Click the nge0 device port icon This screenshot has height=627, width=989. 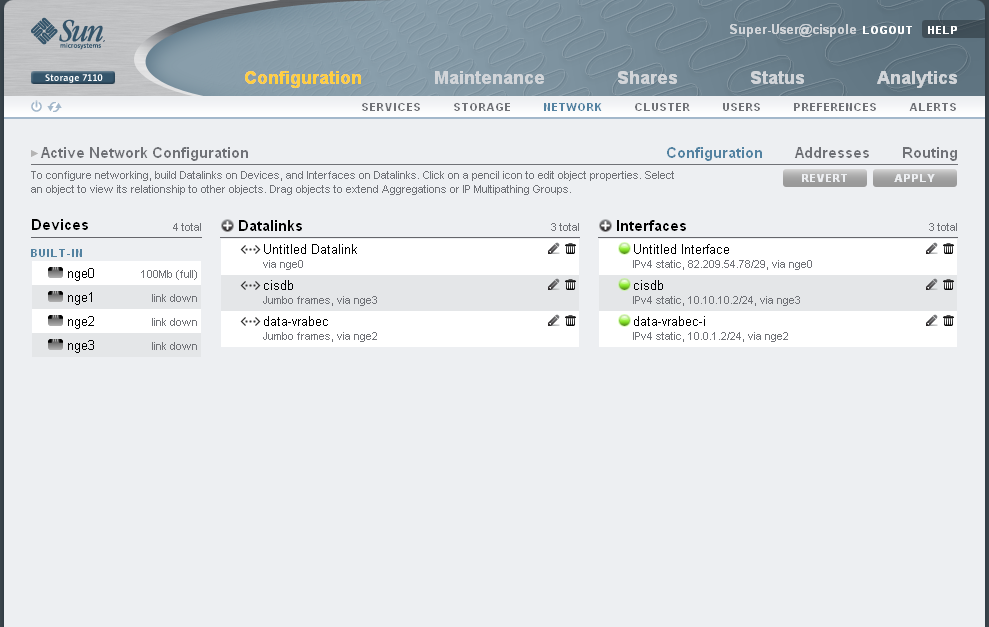[56, 272]
